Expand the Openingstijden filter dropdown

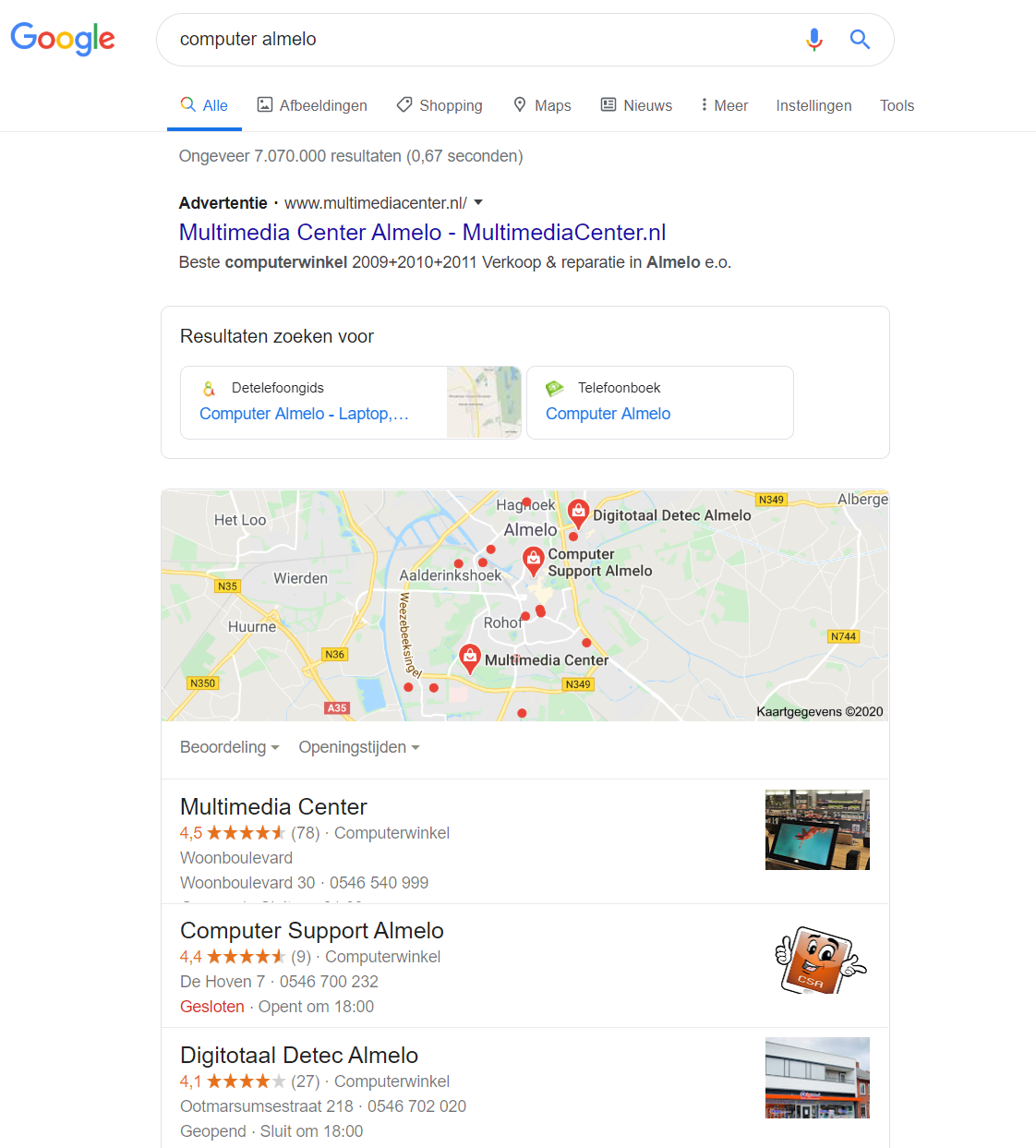[359, 747]
